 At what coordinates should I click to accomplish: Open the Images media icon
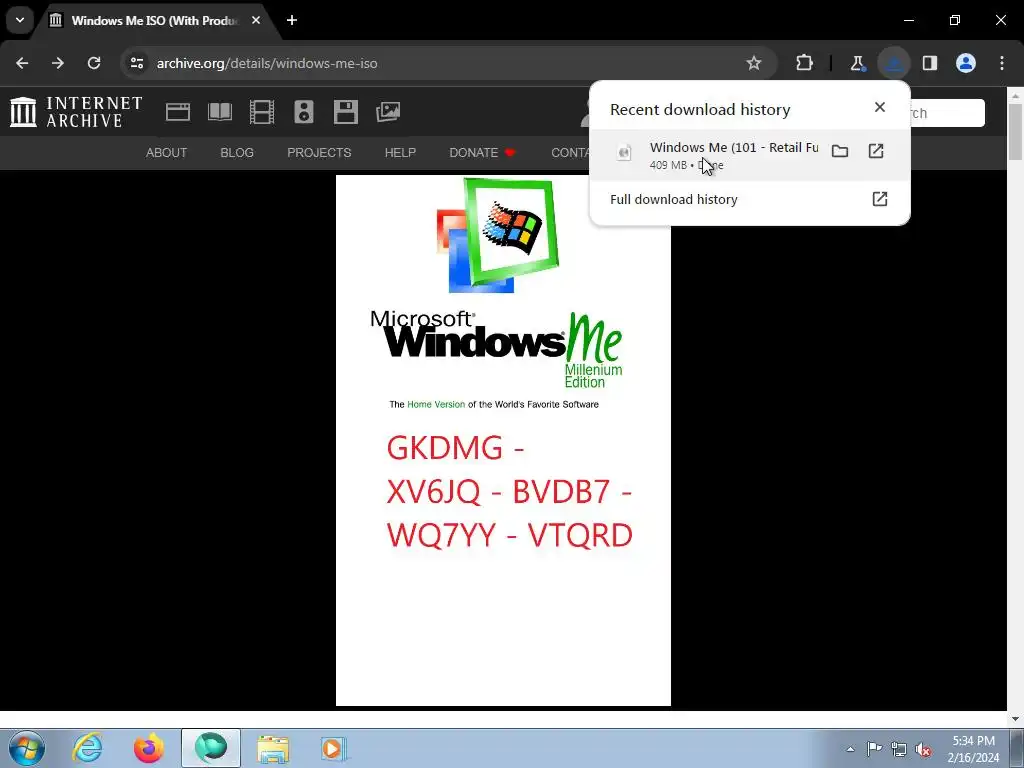(x=388, y=112)
